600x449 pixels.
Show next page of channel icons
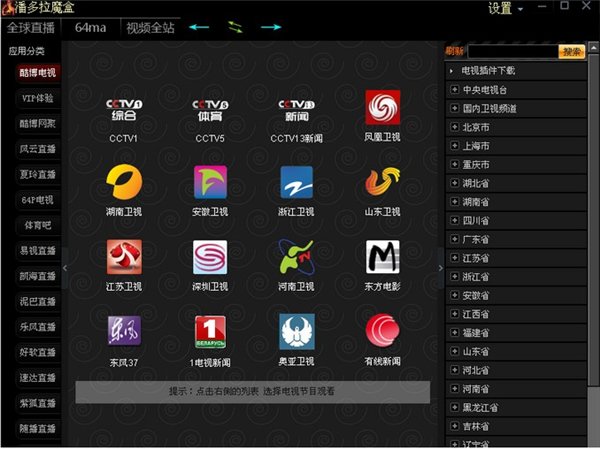tap(441, 268)
